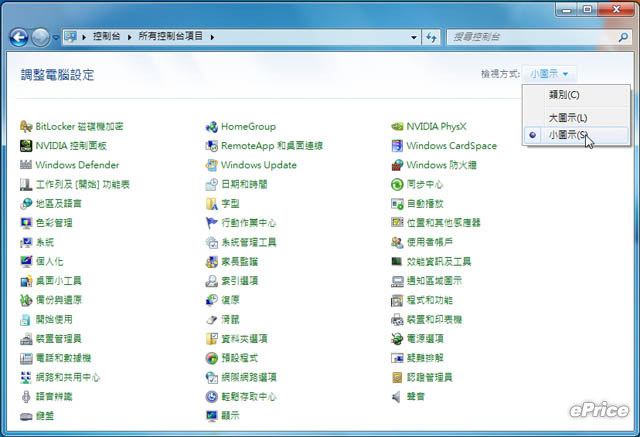This screenshot has height=437, width=640.
Task: Open the 工作列及 [開始] 功能表 link
Action: 82,184
